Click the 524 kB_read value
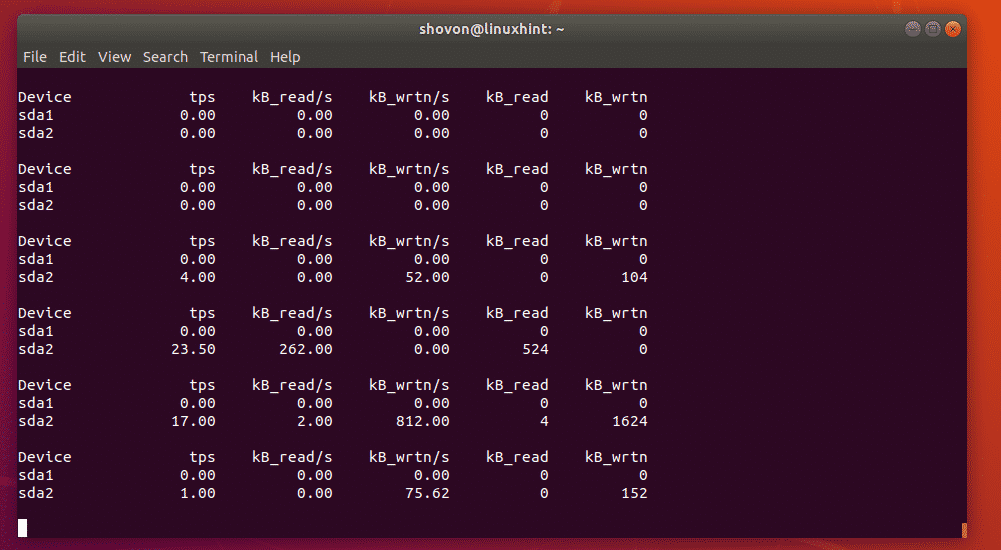 (535, 349)
